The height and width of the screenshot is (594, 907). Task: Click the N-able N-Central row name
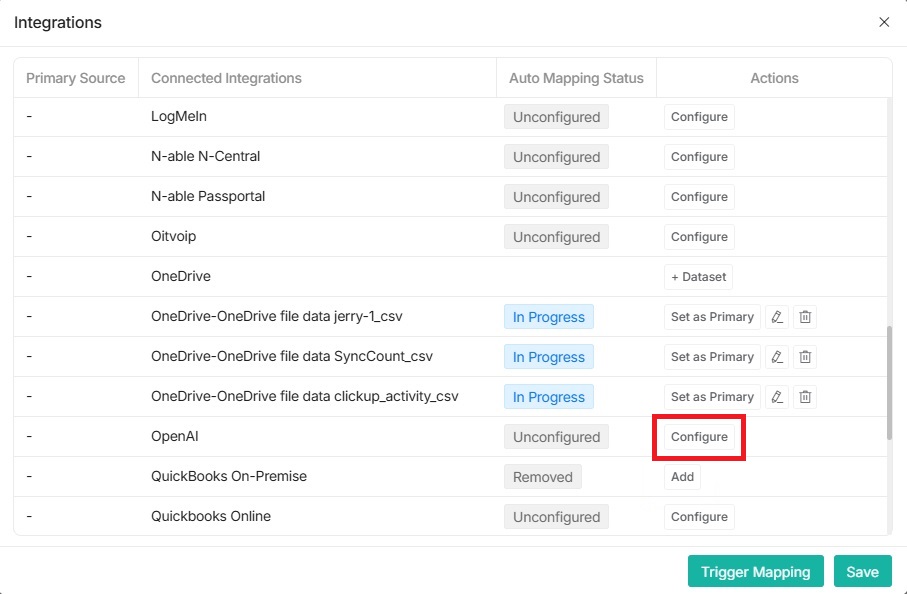point(205,156)
